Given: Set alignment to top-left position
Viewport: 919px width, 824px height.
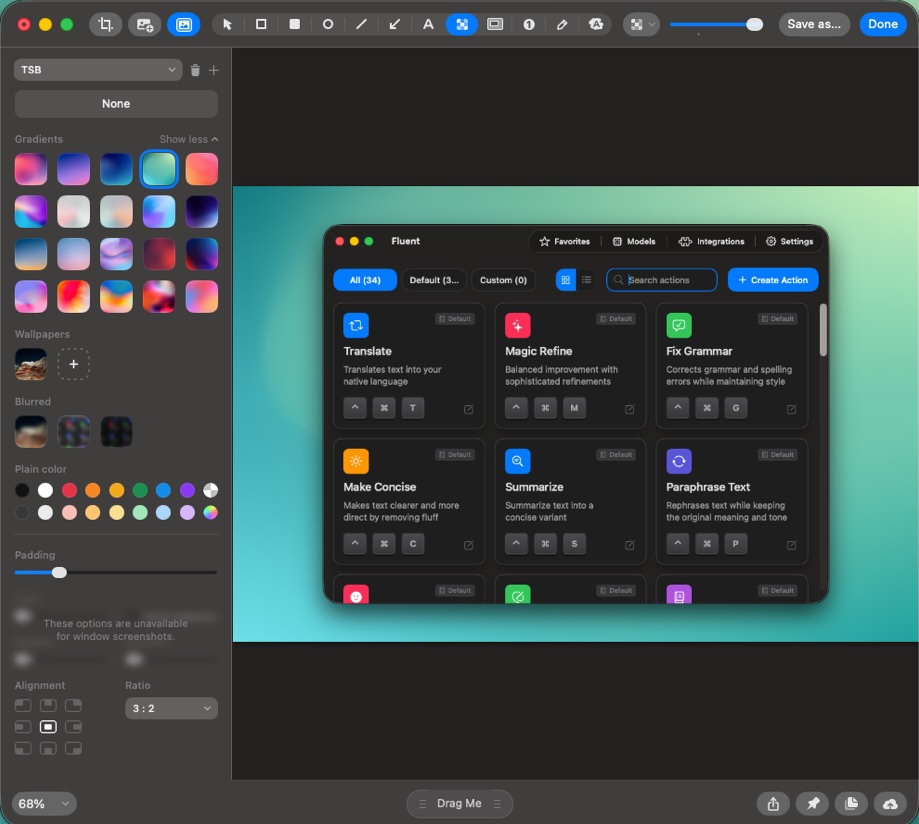Looking at the screenshot, I should click(x=23, y=706).
